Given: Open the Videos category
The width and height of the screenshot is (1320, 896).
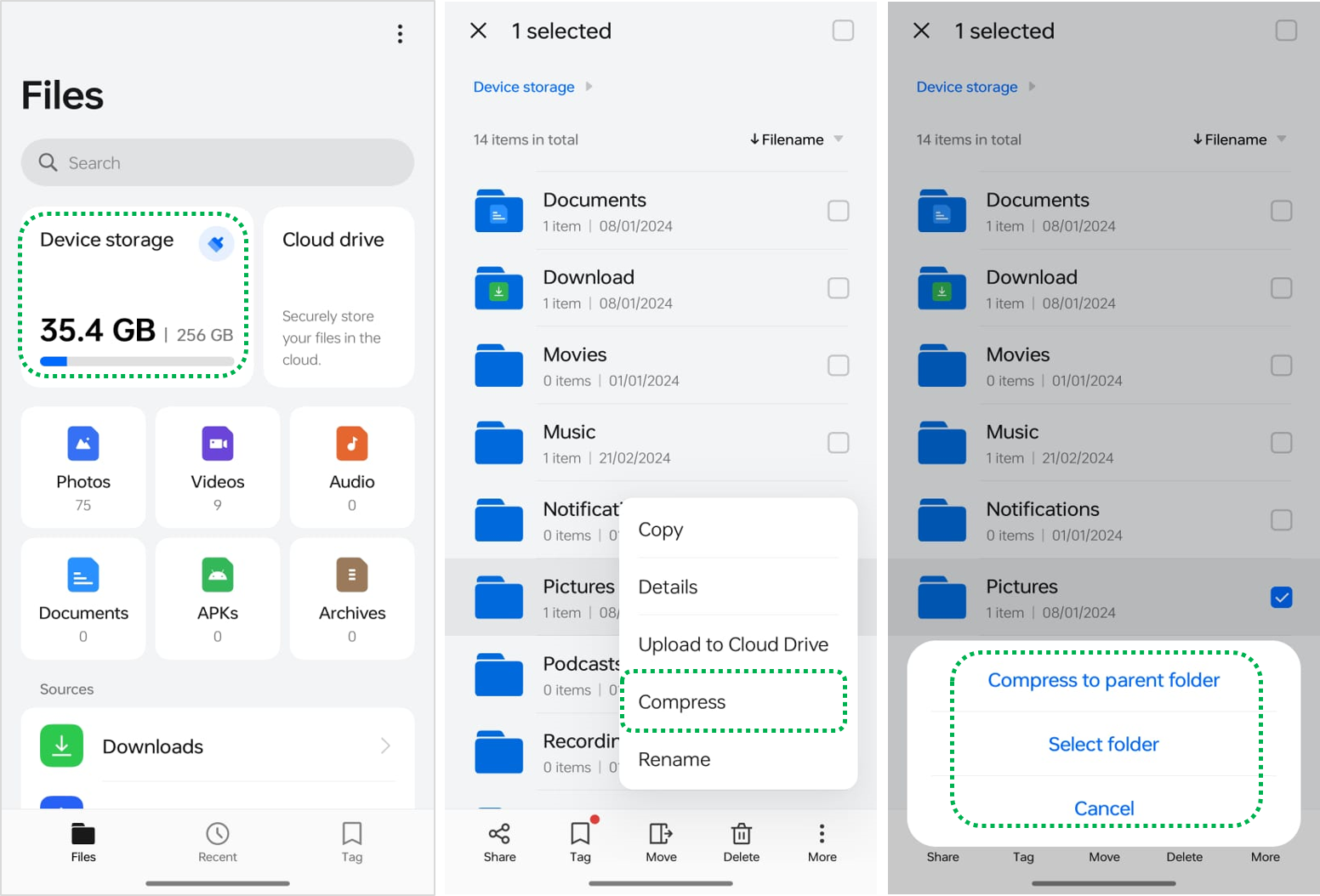Looking at the screenshot, I should pos(218,467).
